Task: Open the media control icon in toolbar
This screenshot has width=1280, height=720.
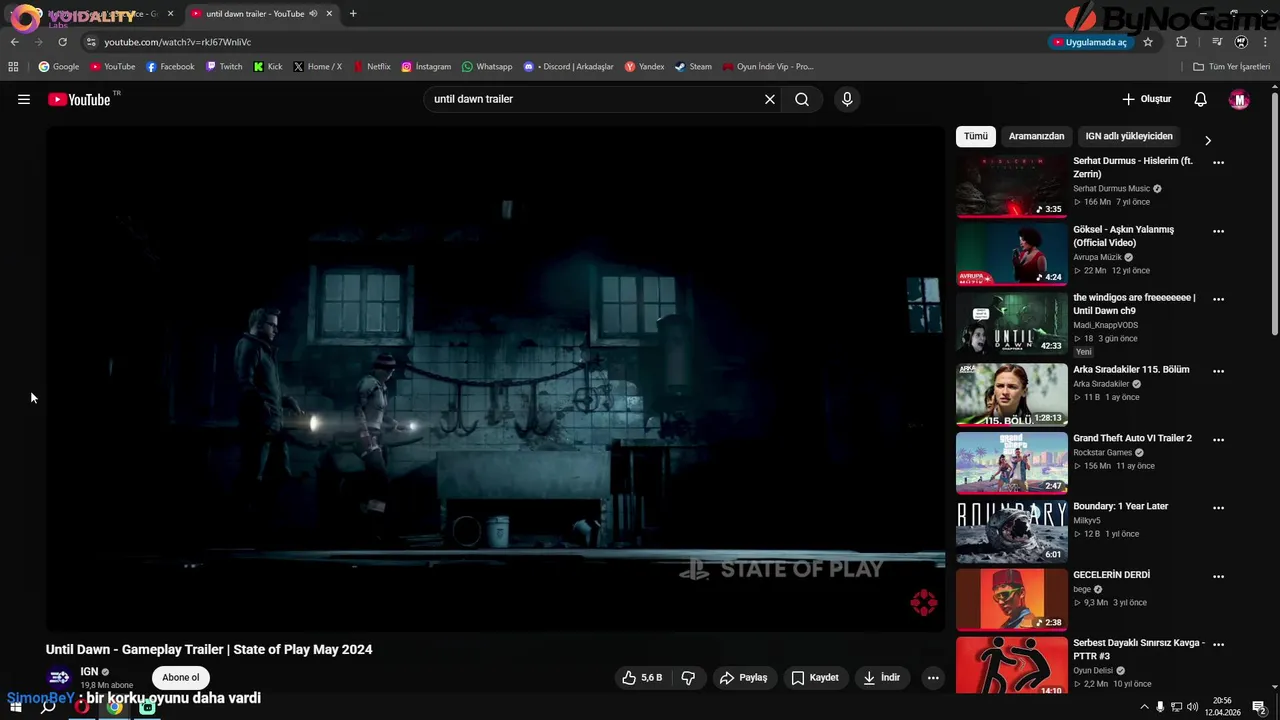Action: [1217, 42]
